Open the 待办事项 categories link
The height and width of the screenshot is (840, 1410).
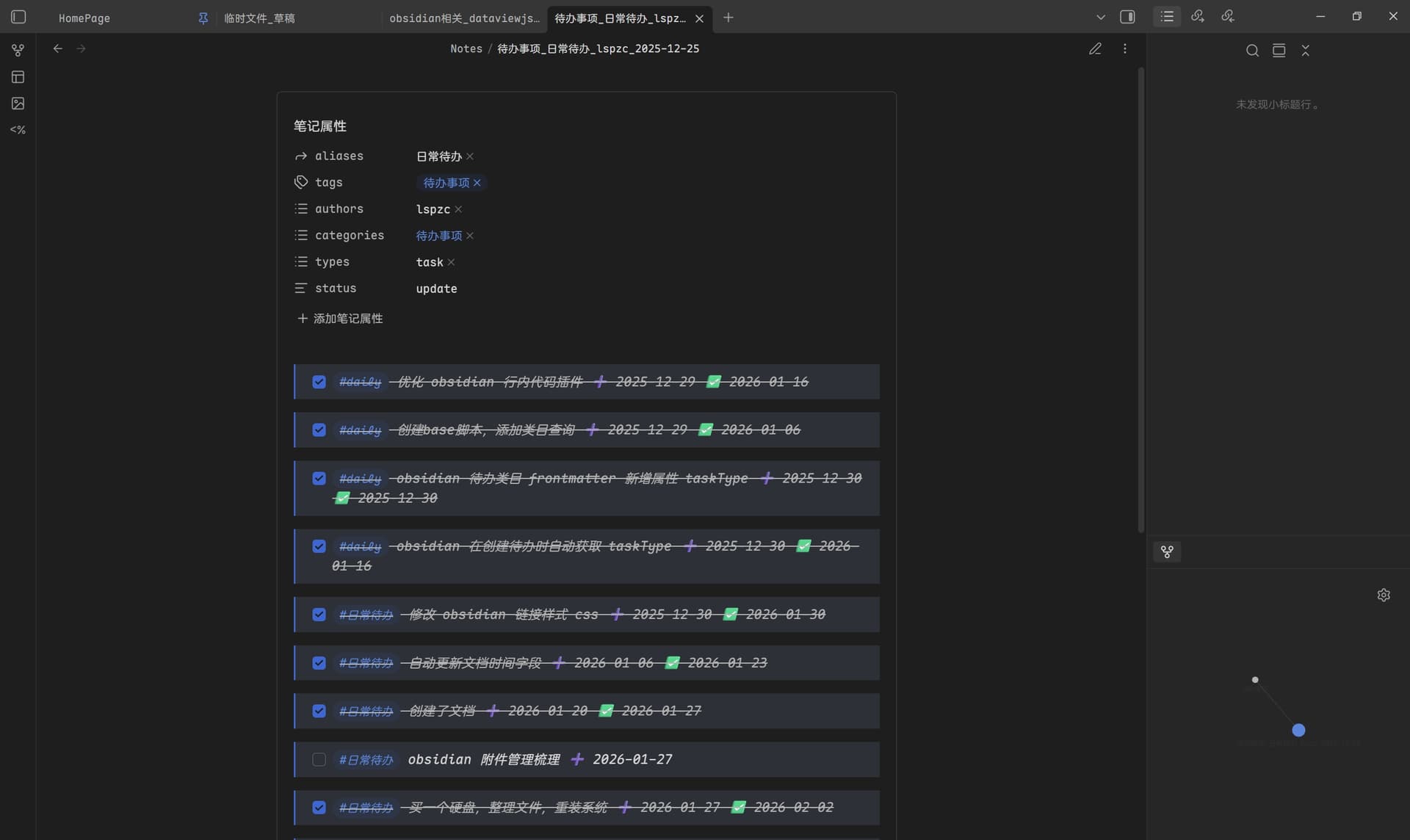438,236
